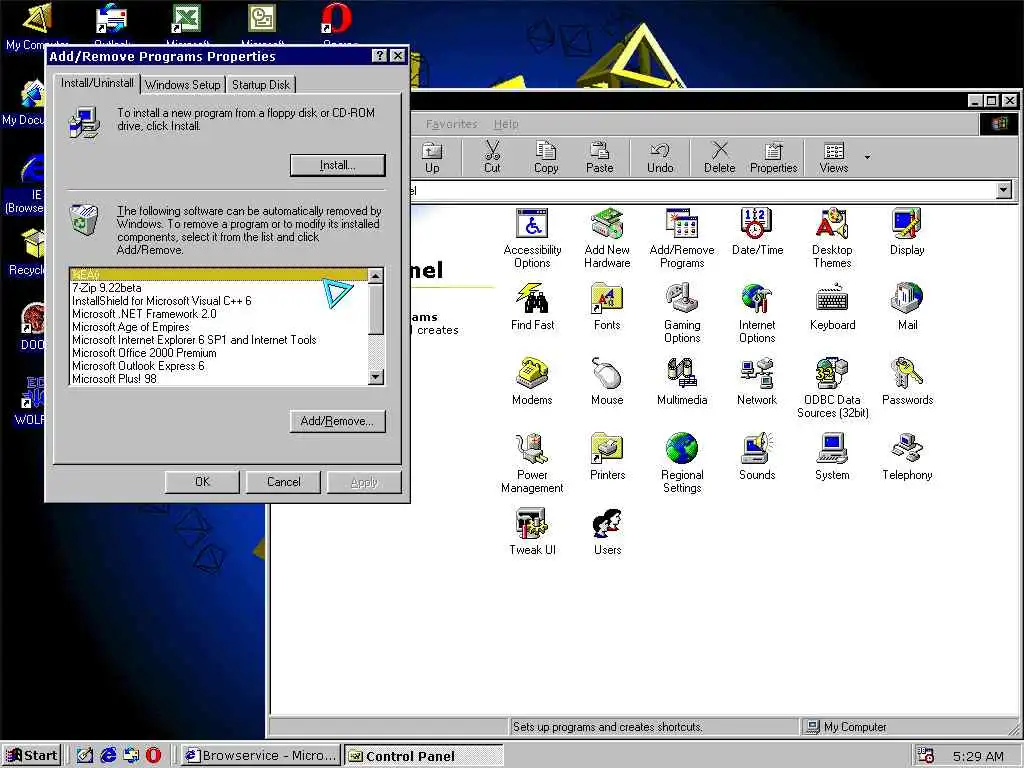
Task: Open the Printers folder icon
Action: click(x=607, y=457)
